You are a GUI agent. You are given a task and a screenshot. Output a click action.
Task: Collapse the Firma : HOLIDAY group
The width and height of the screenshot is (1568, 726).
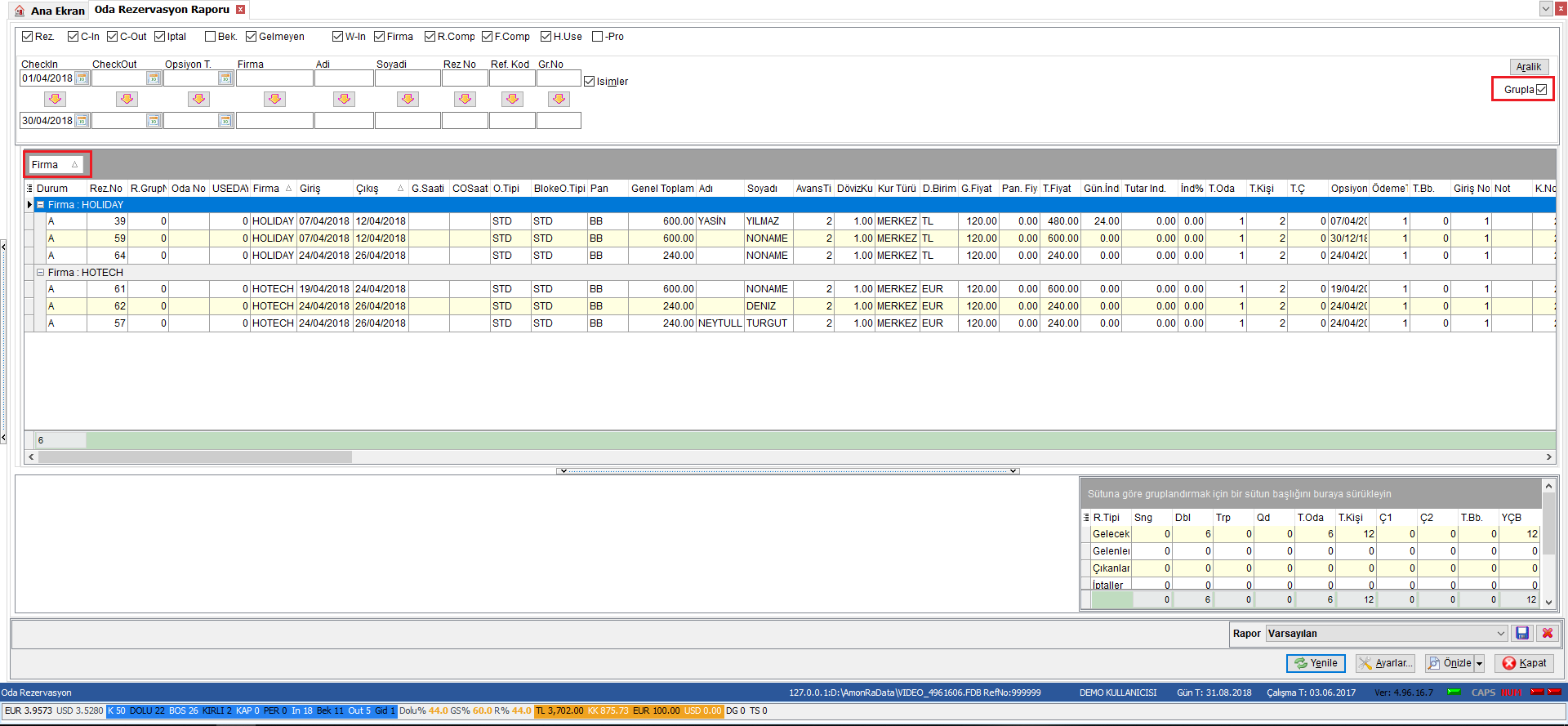(x=40, y=205)
